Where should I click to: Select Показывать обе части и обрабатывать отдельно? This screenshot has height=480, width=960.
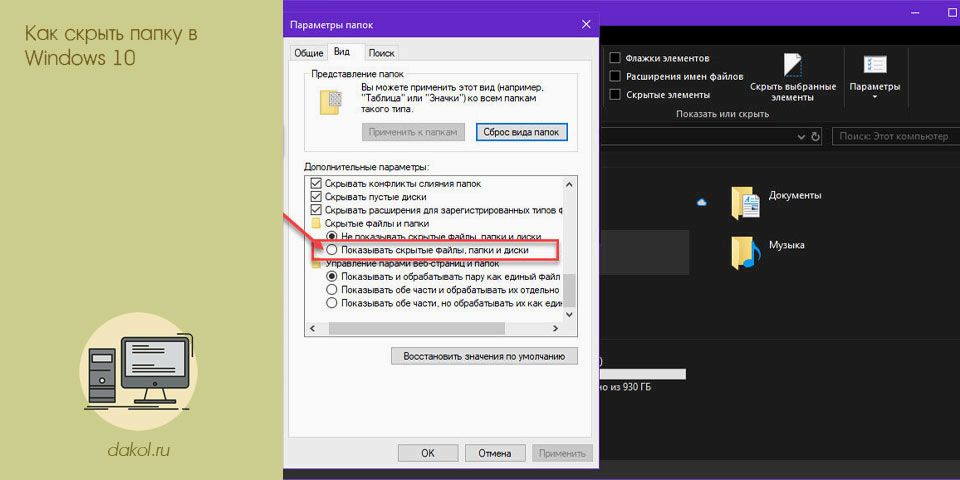point(331,290)
